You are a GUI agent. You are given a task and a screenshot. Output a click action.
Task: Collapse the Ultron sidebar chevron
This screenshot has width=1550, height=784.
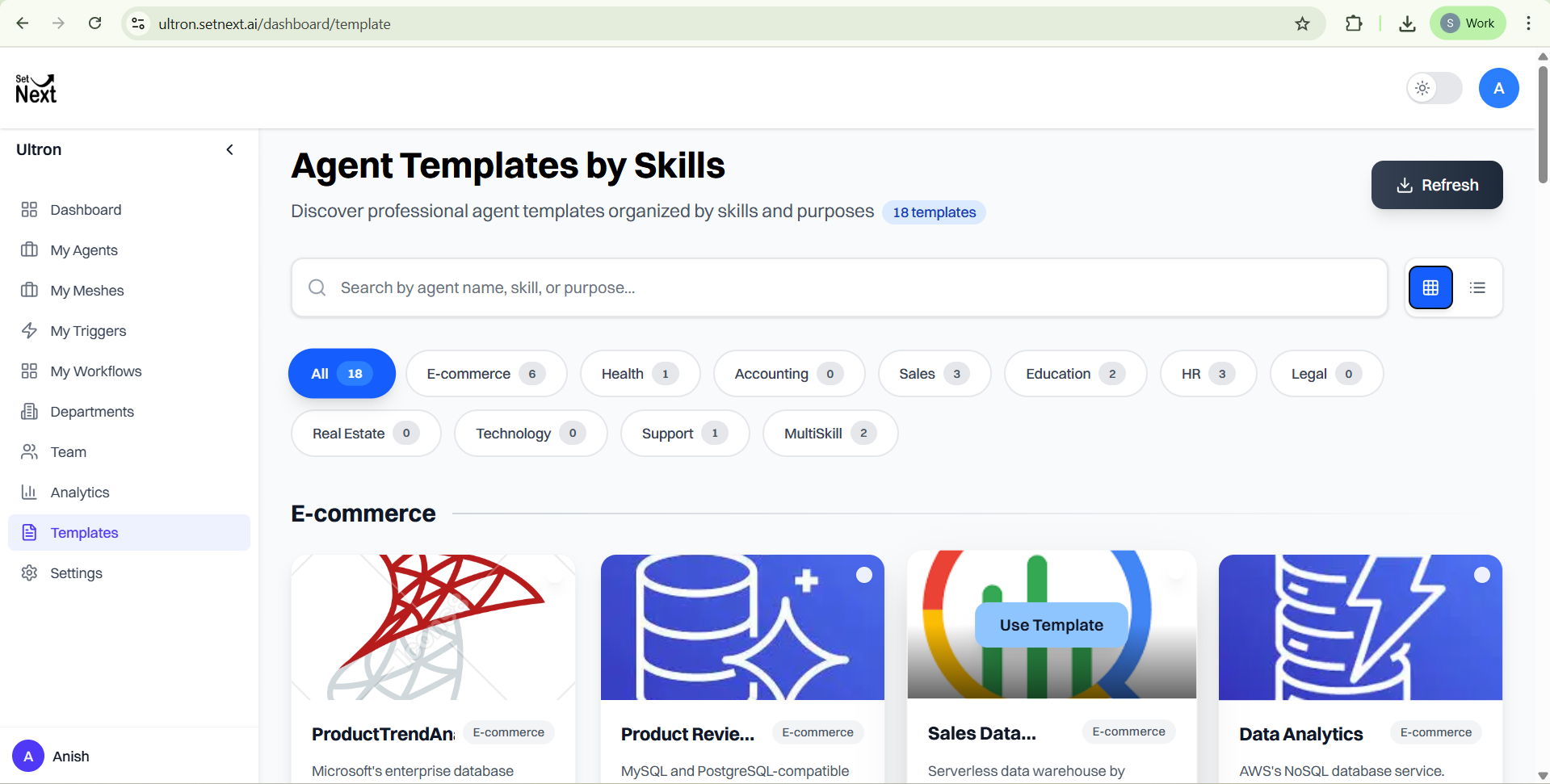(229, 149)
